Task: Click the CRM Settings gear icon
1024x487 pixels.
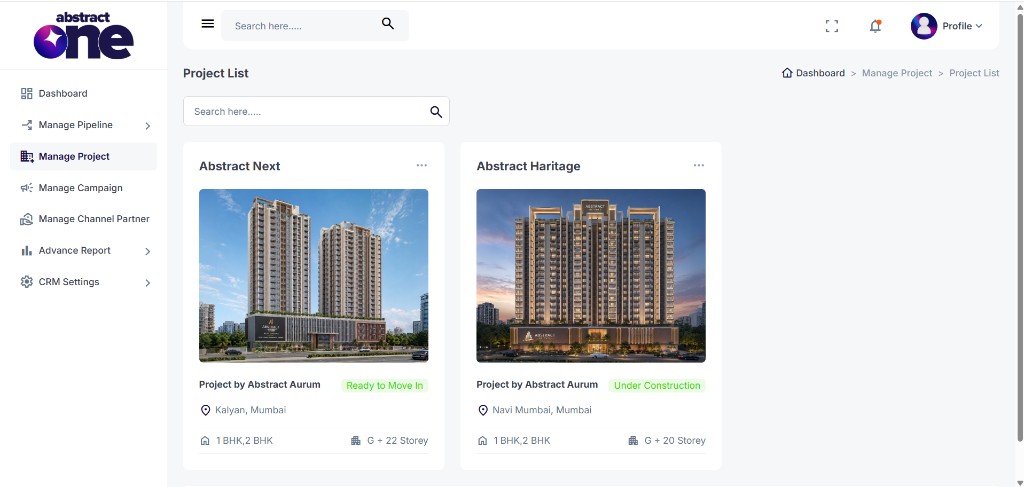Action: tap(27, 282)
